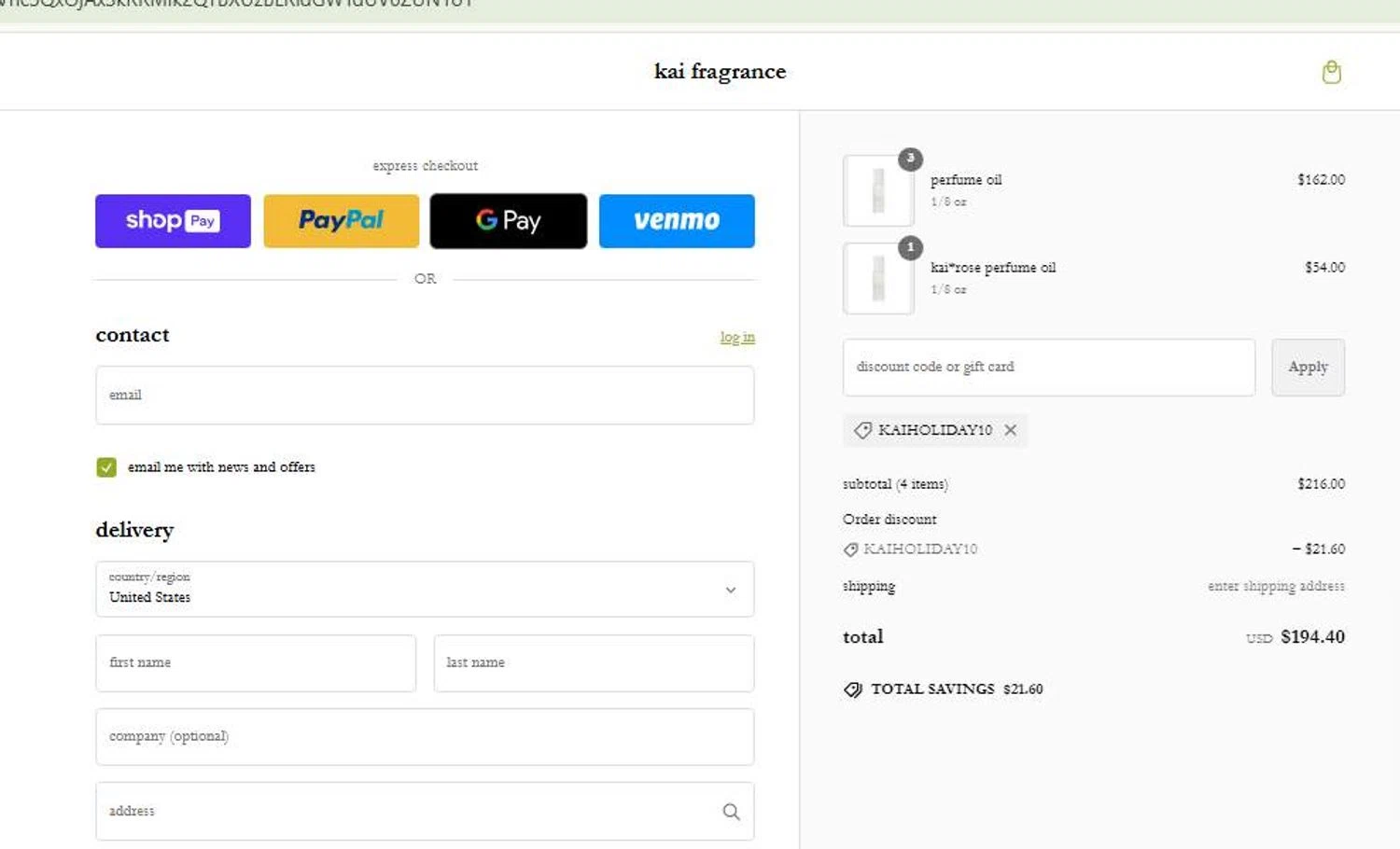This screenshot has width=1400, height=849.
Task: Click the 'subtotal (4 items)' label
Action: (x=895, y=484)
